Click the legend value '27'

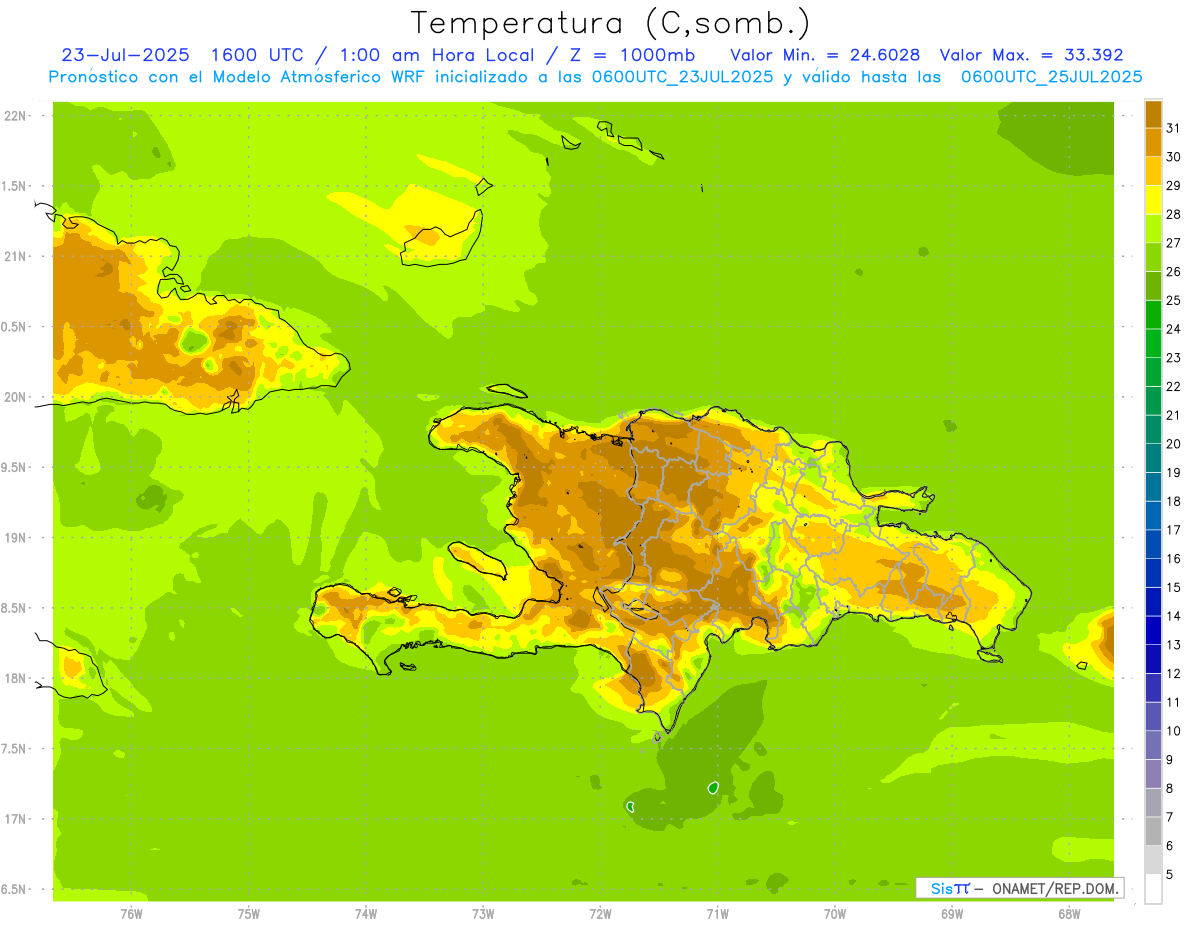click(x=1174, y=243)
